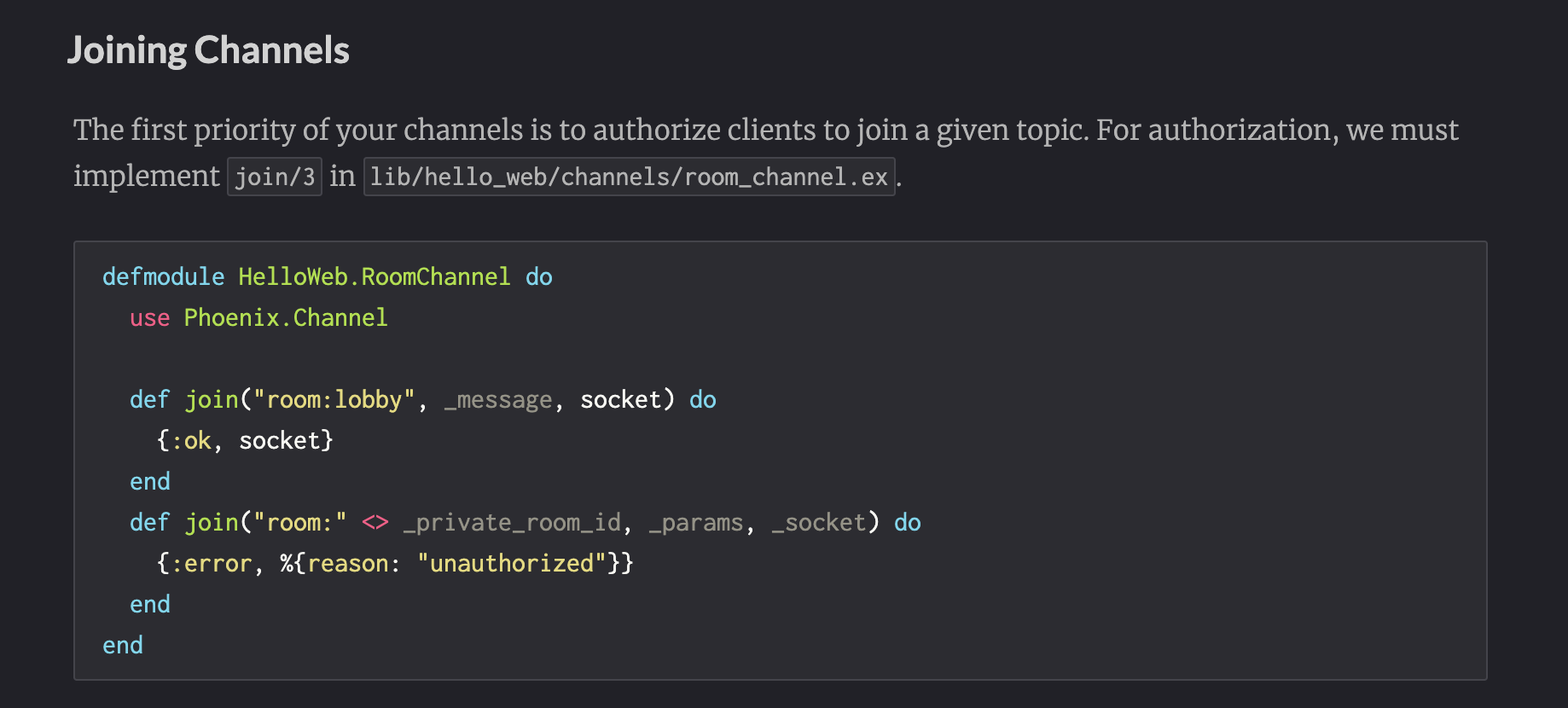Click the pink "use" keyword
The height and width of the screenshot is (708, 1568).
pos(150,318)
